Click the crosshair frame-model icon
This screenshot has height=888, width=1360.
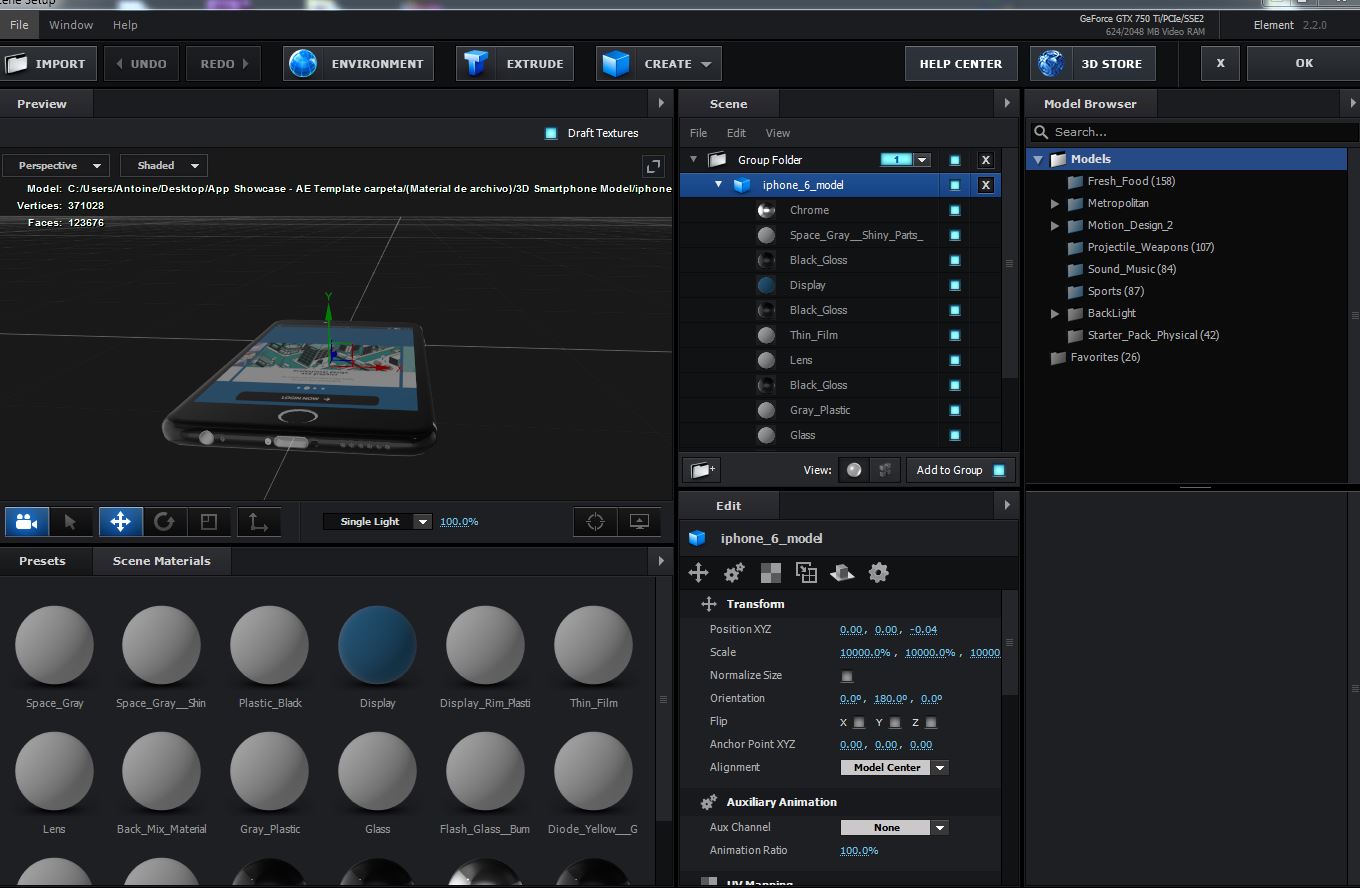pos(596,522)
